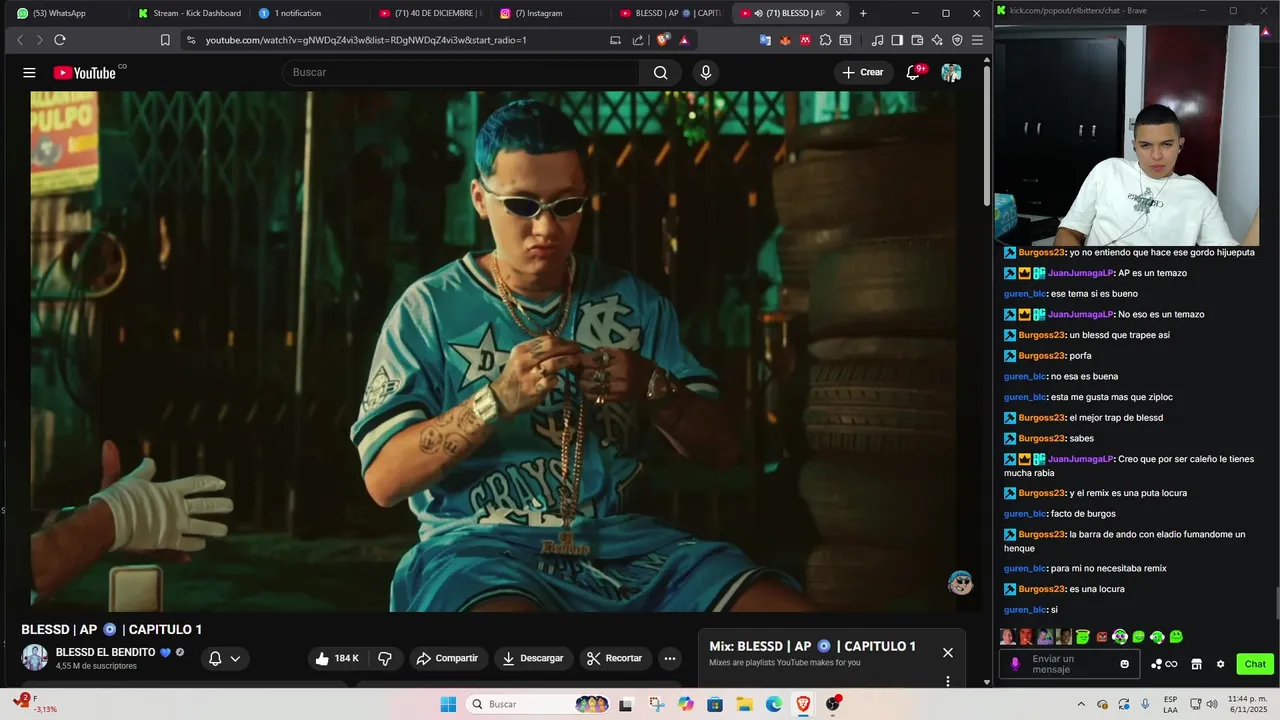Click the green Chat send button

pos(1255,664)
